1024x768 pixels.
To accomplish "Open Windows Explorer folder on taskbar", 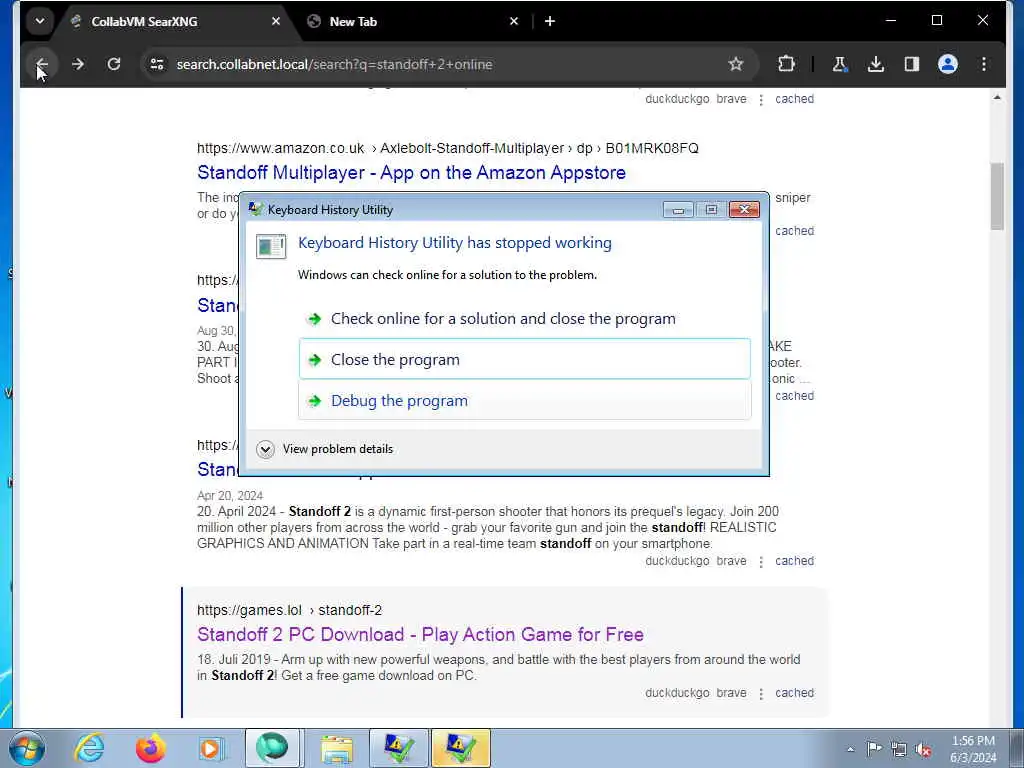I will coord(337,748).
